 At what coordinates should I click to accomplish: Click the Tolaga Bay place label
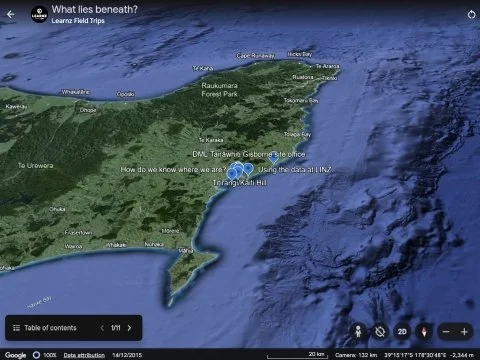point(297,134)
